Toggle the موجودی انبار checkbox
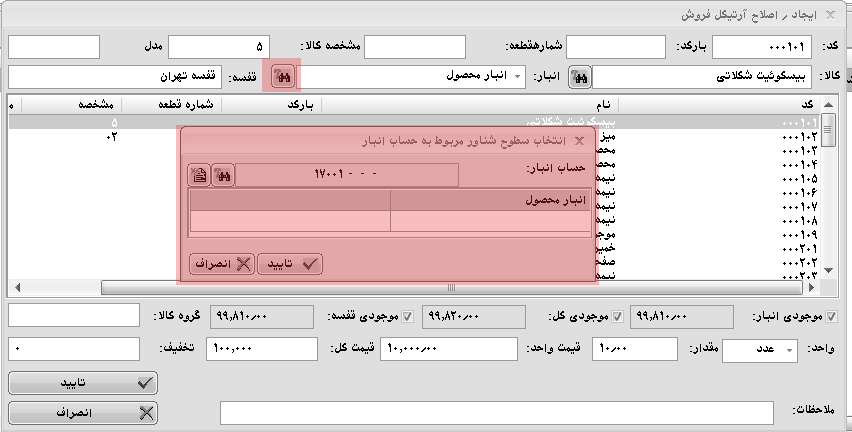The width and height of the screenshot is (852, 432). coord(832,317)
